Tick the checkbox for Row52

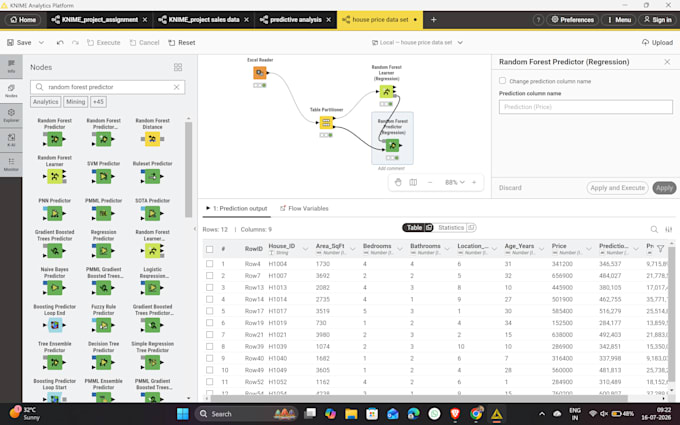point(209,382)
